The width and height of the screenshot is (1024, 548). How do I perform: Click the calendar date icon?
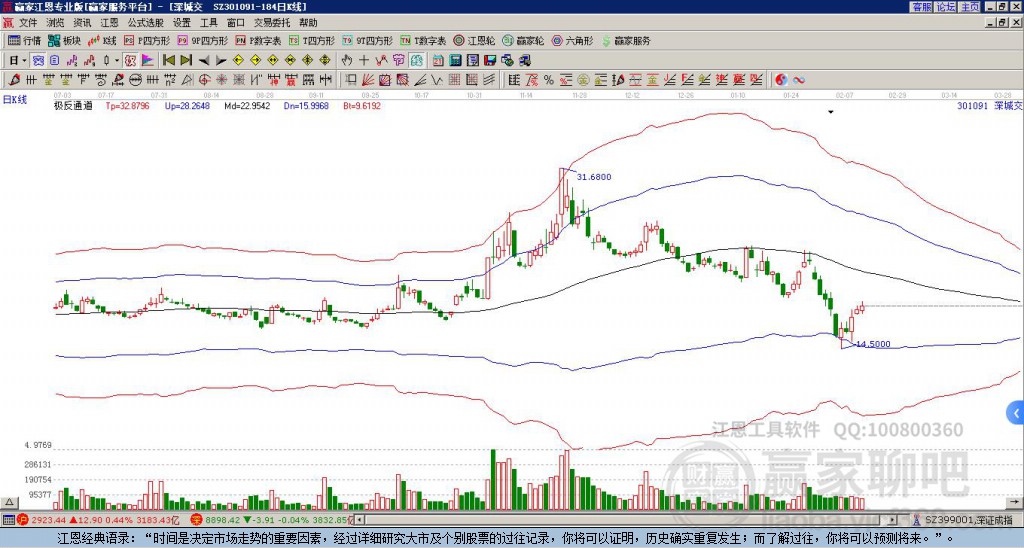(438, 61)
